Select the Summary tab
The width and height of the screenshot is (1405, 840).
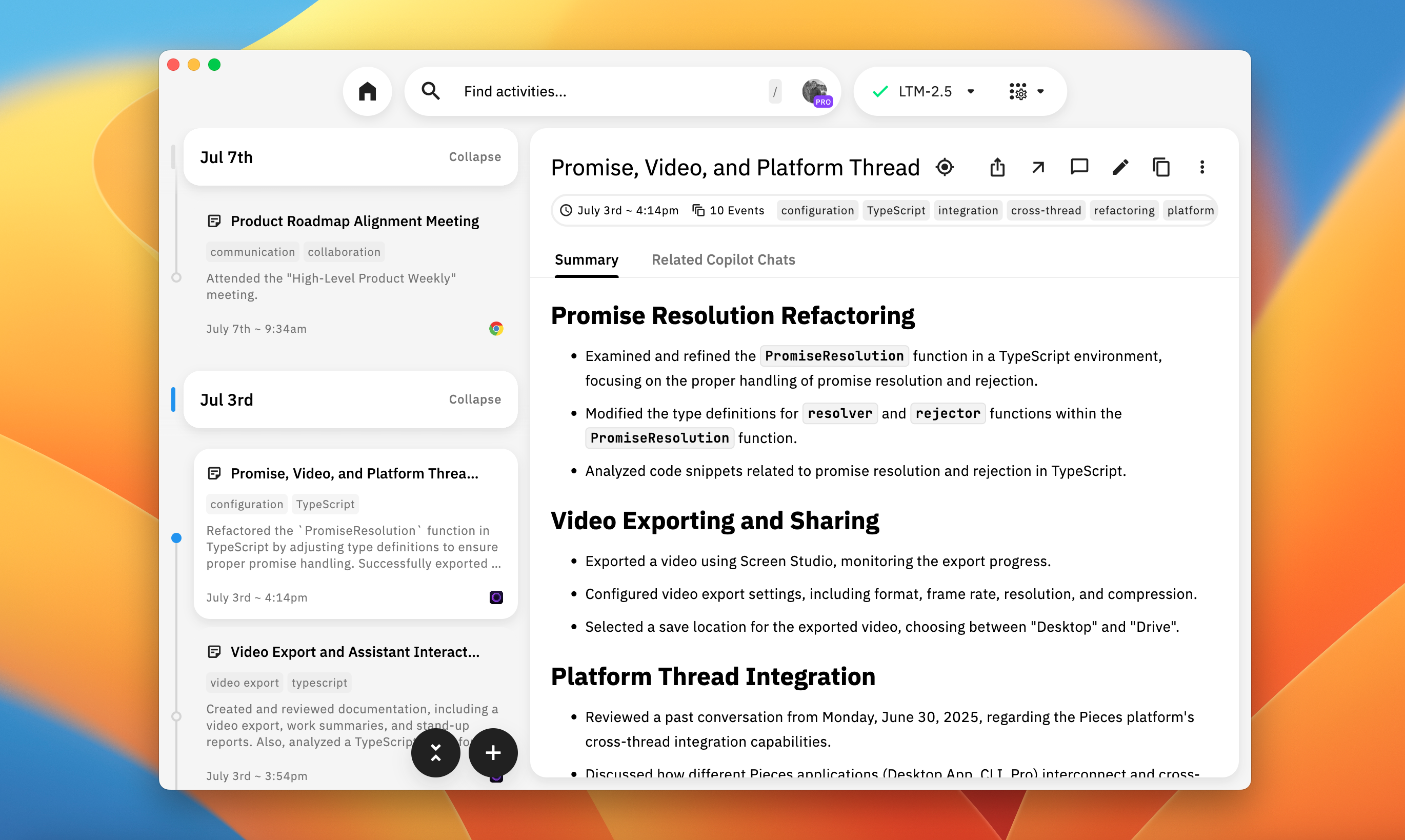click(586, 260)
